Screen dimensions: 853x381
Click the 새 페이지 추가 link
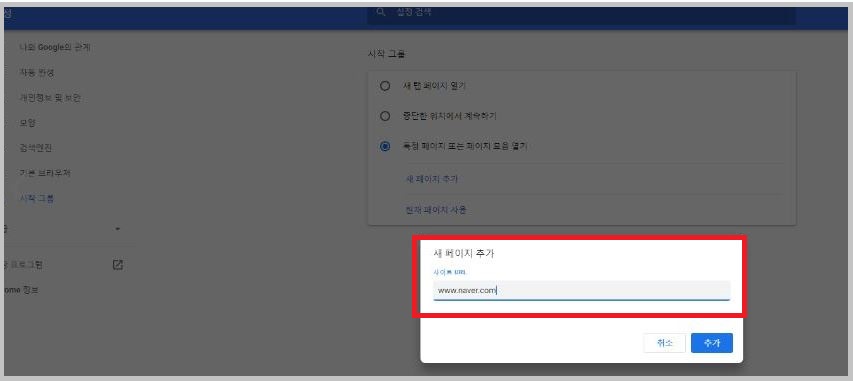pyautogui.click(x=432, y=179)
